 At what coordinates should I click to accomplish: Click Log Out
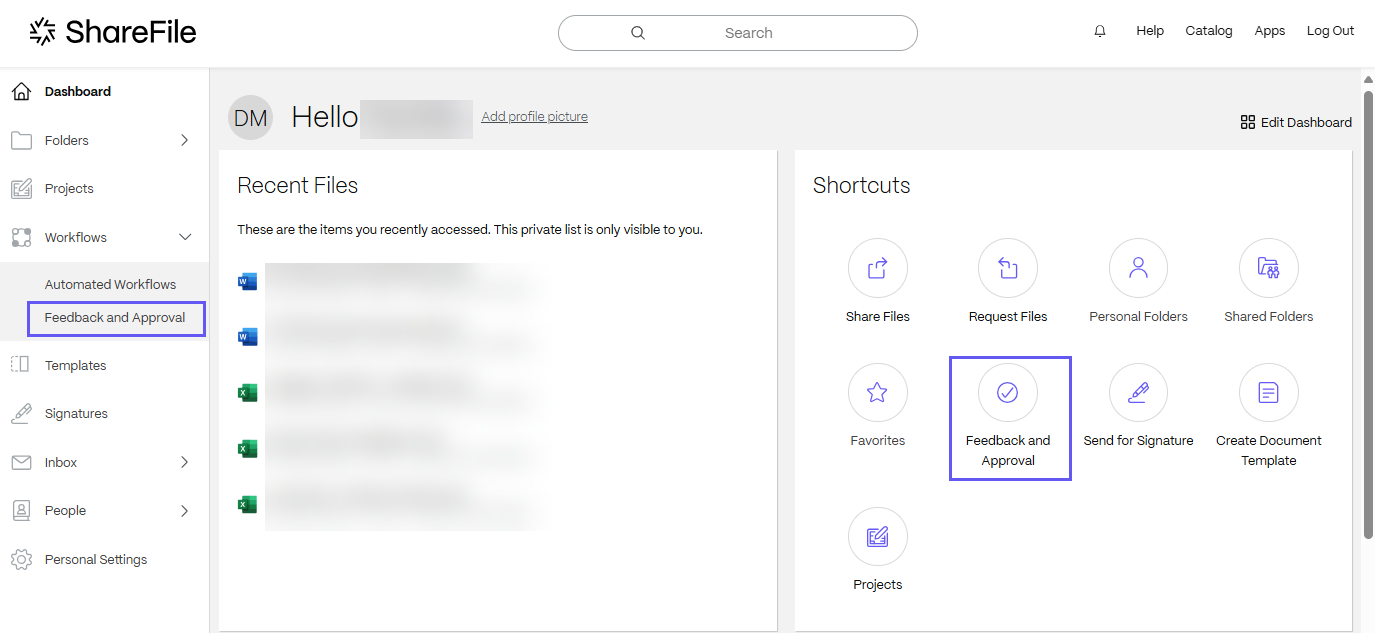tap(1330, 31)
